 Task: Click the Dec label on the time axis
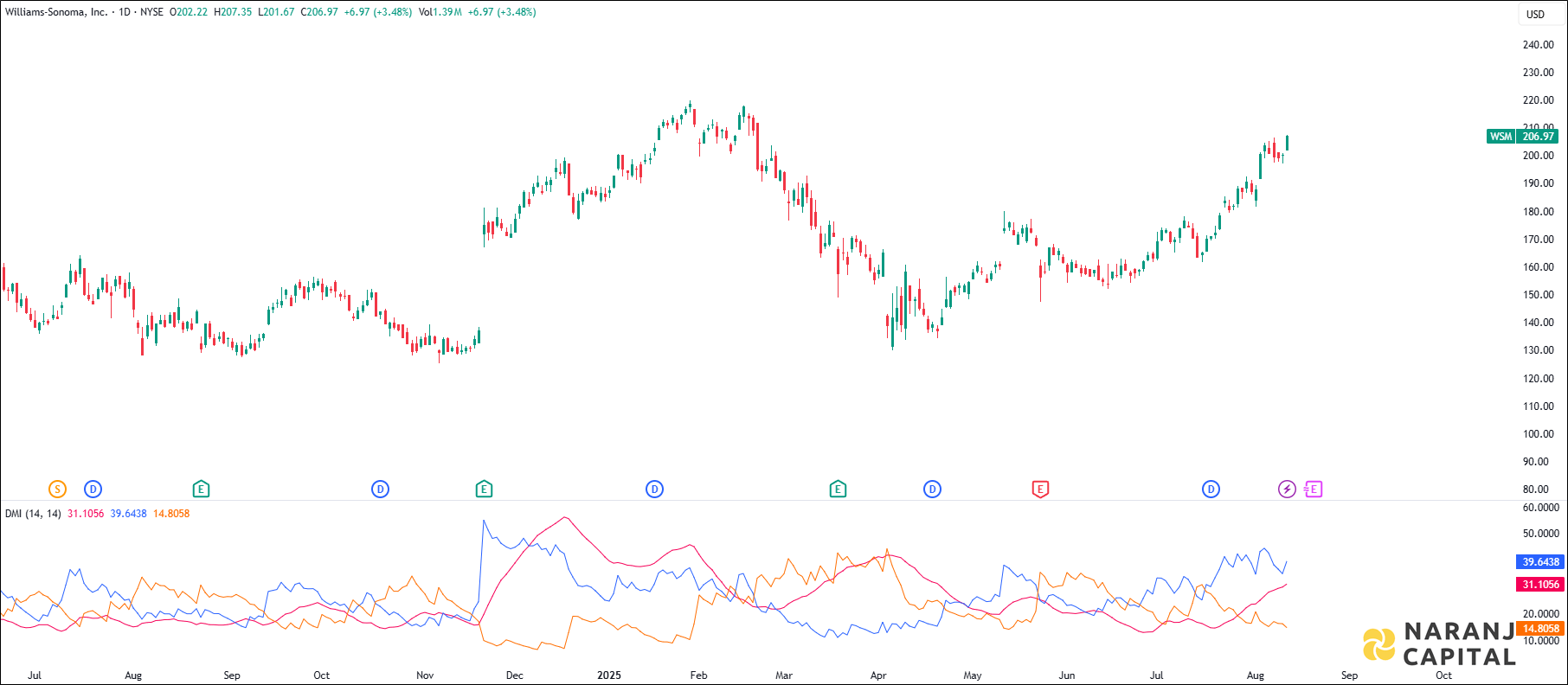point(515,675)
